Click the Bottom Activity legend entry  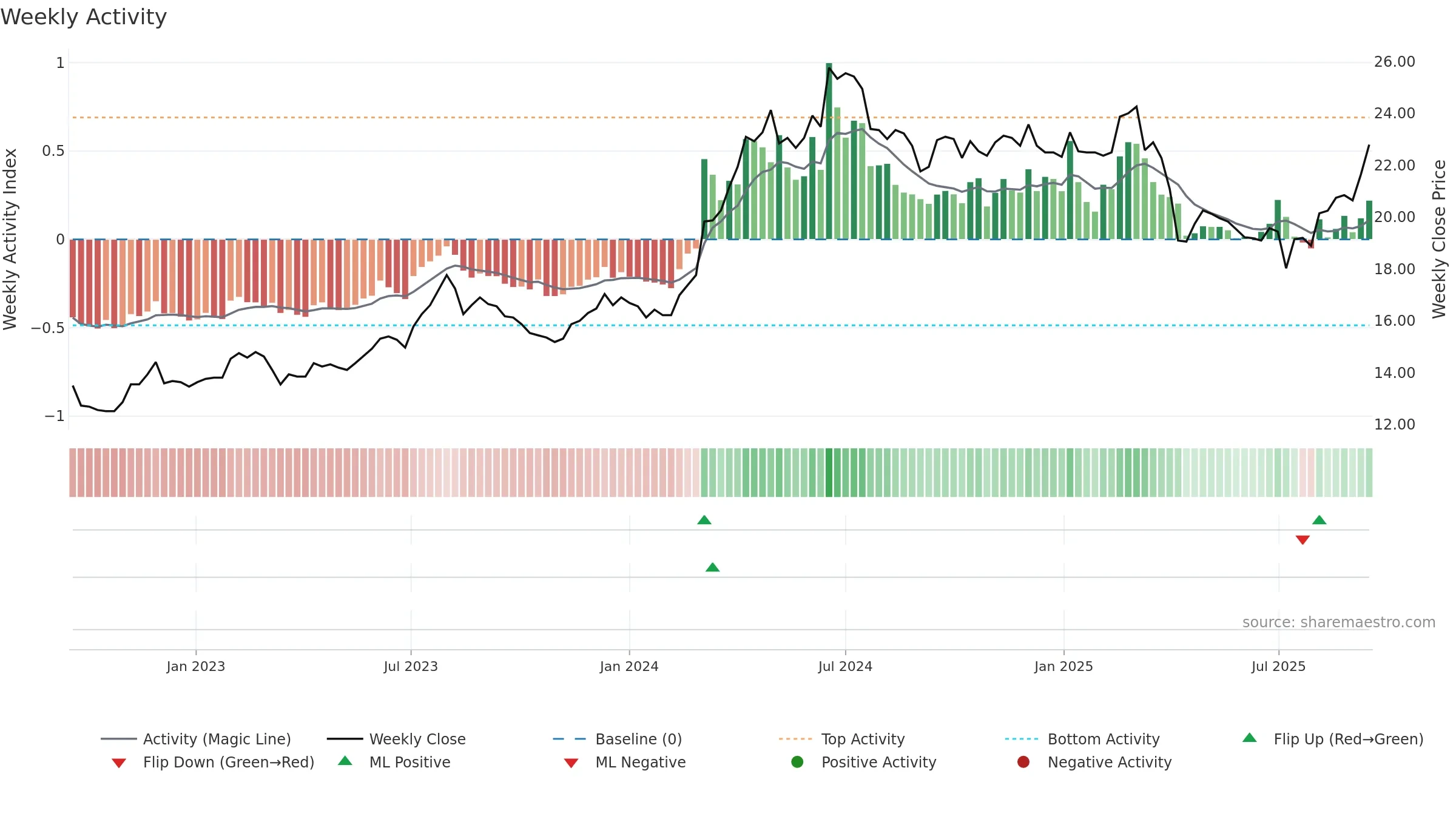(1082, 739)
